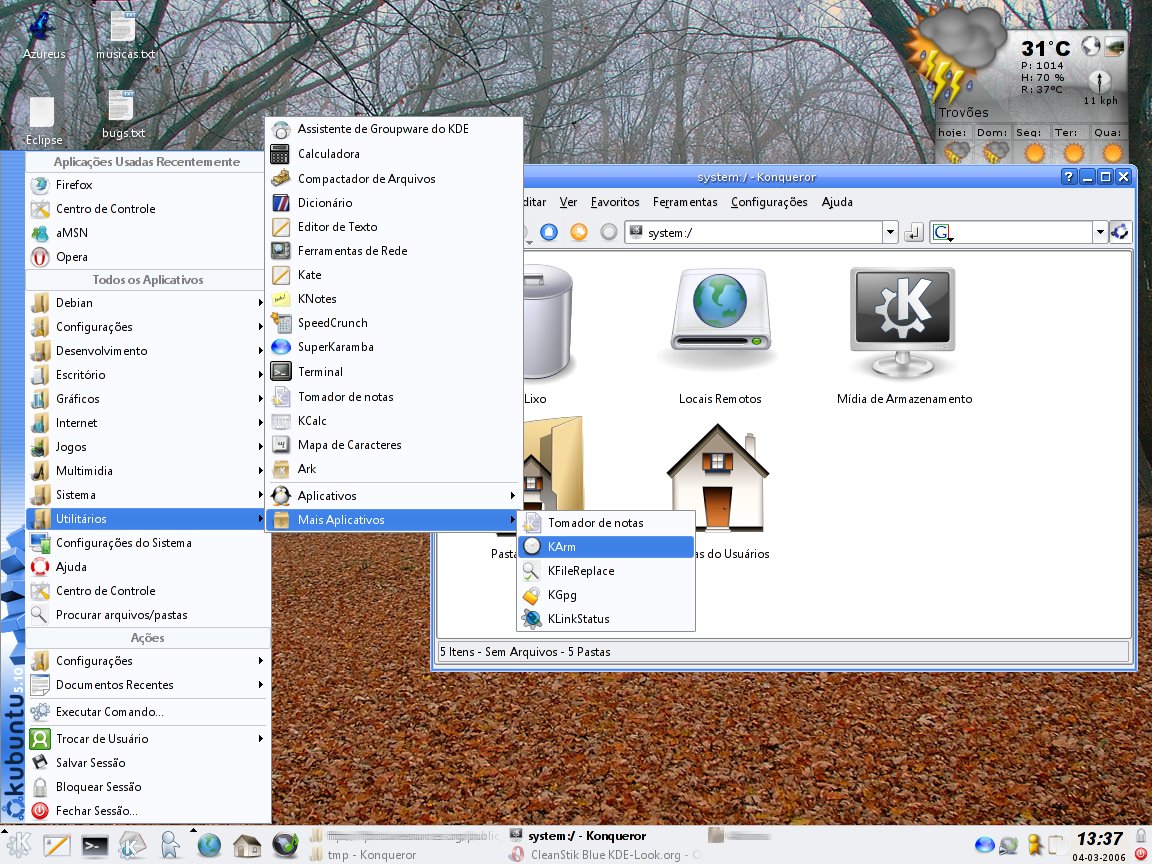Open the Eclipse desktop icon
The height and width of the screenshot is (864, 1152).
[43, 121]
